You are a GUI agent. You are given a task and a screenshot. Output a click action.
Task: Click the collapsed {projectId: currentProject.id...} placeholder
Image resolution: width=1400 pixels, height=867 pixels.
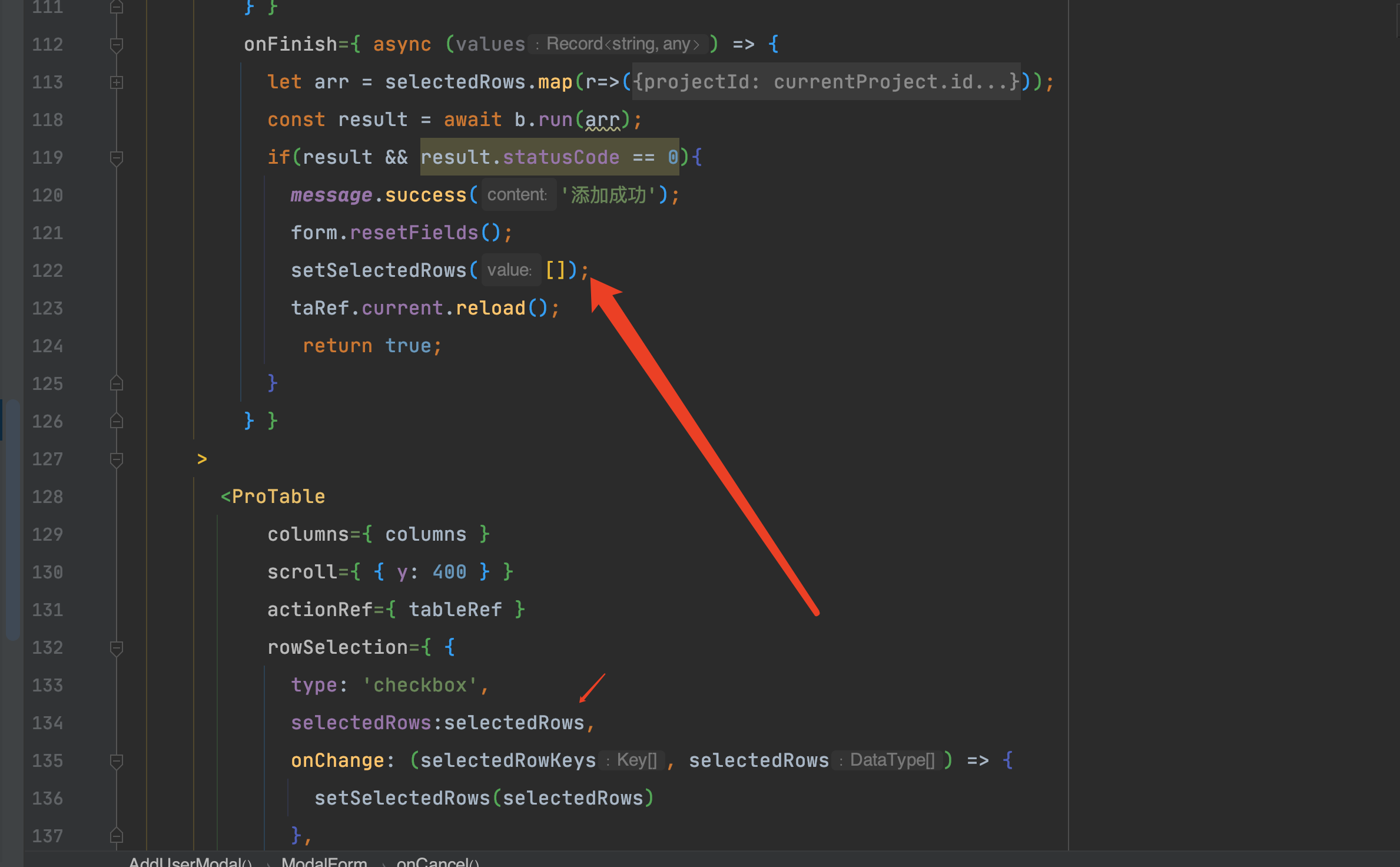pyautogui.click(x=824, y=82)
